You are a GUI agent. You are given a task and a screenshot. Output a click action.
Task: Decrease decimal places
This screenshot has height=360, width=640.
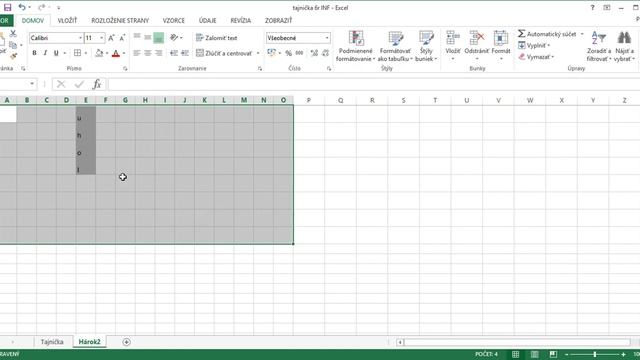tap(325, 53)
